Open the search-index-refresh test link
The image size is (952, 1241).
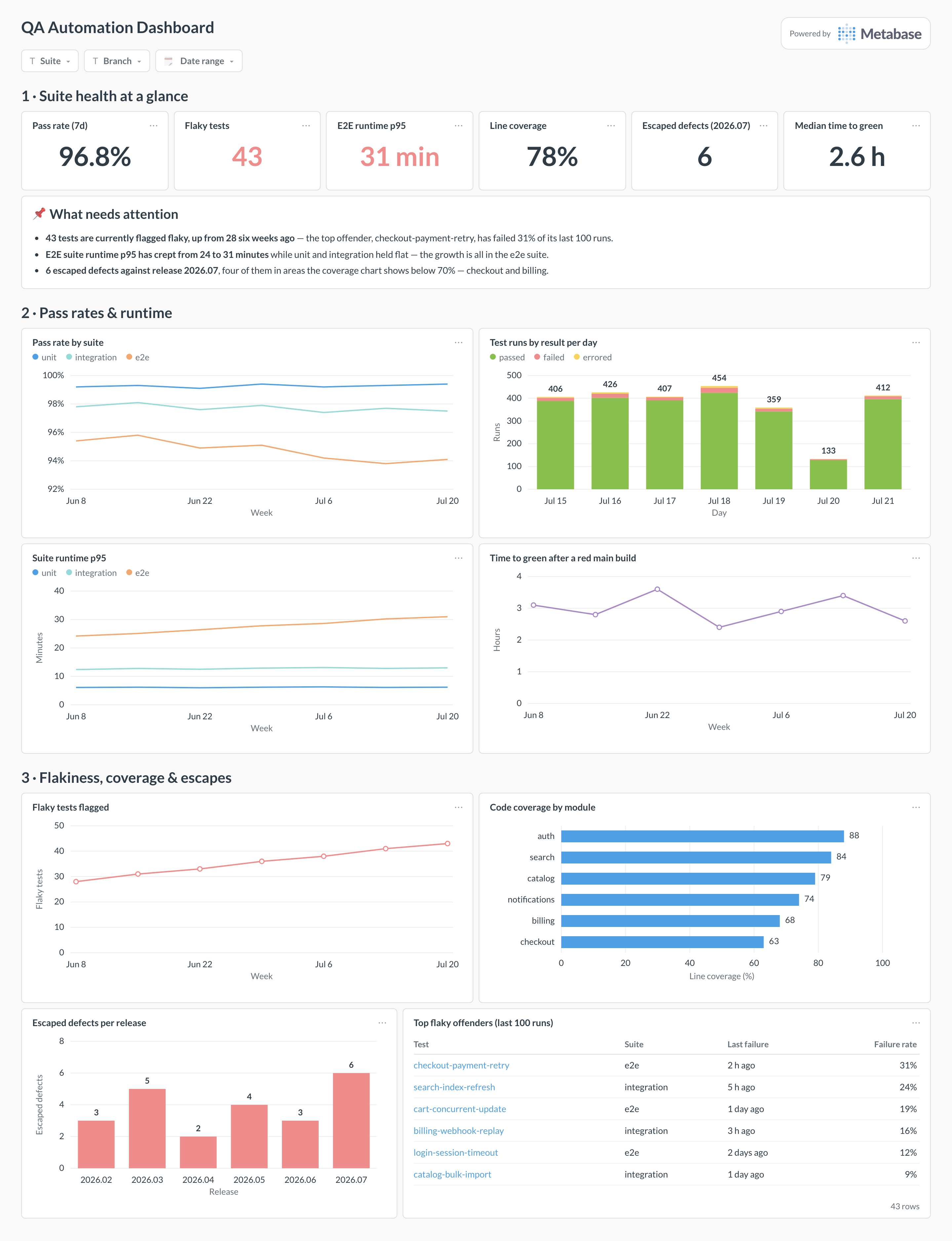pos(454,1087)
